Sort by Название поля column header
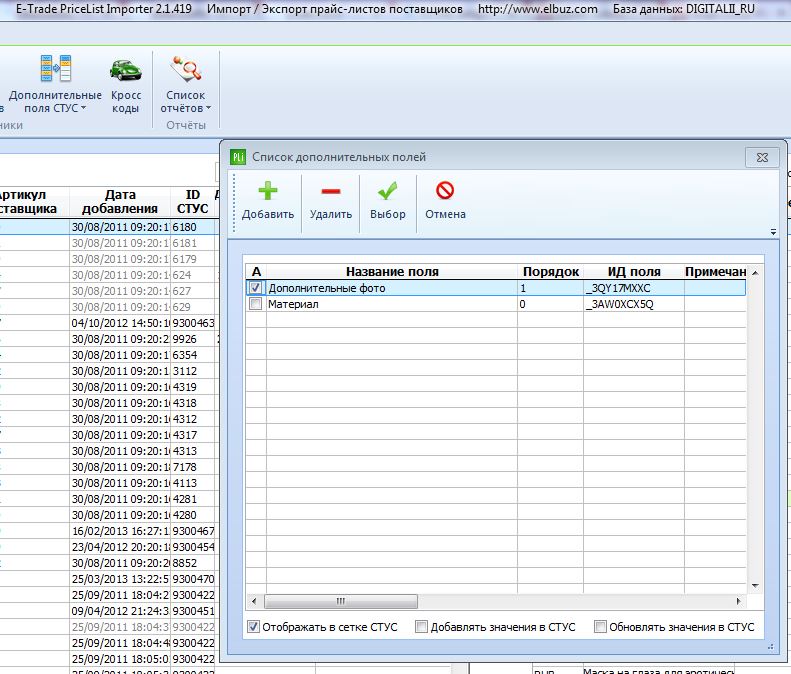Image resolution: width=791 pixels, height=674 pixels. tap(392, 271)
